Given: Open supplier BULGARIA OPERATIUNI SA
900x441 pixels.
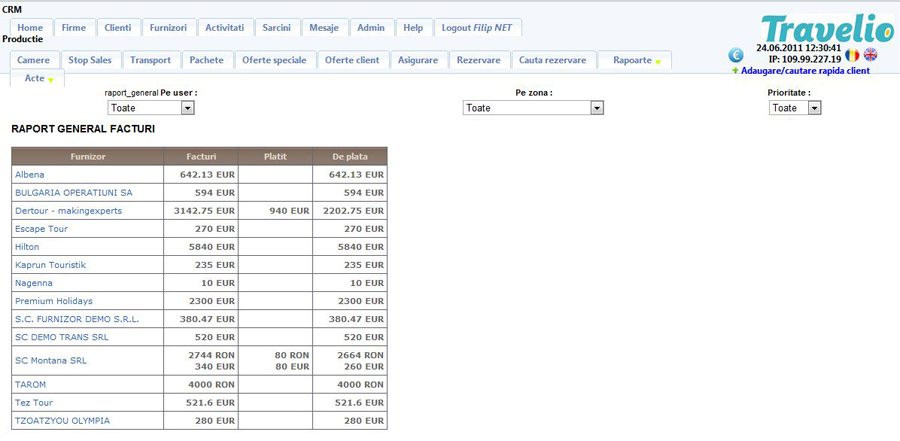Looking at the screenshot, I should pos(74,193).
